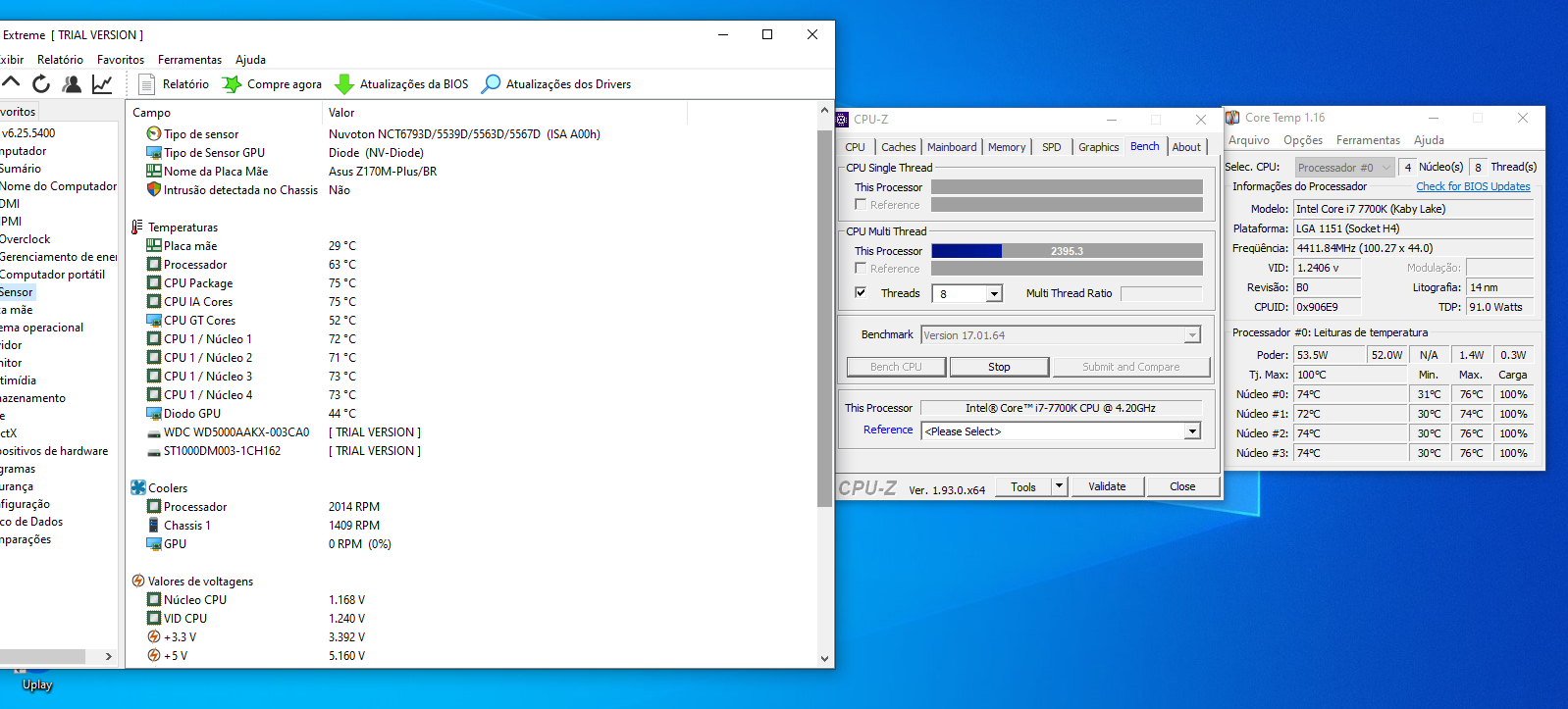Screen dimensions: 1568x709
Task: Click the Valores de voltagens icon
Action: 138,582
